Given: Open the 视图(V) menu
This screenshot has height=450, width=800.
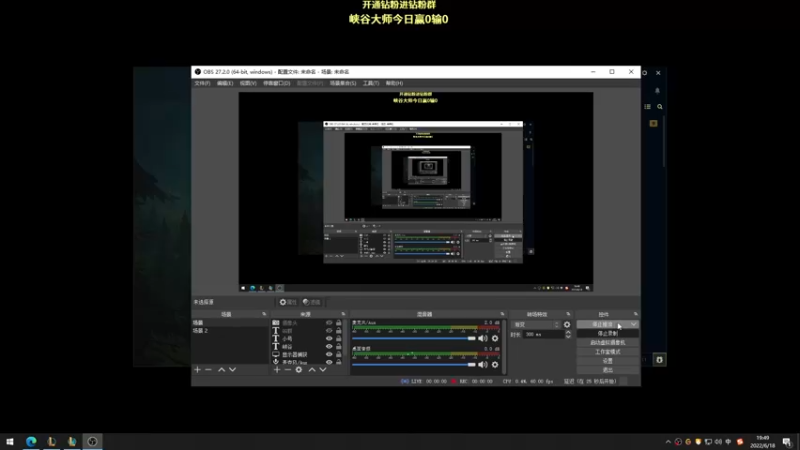Looking at the screenshot, I should [248, 83].
